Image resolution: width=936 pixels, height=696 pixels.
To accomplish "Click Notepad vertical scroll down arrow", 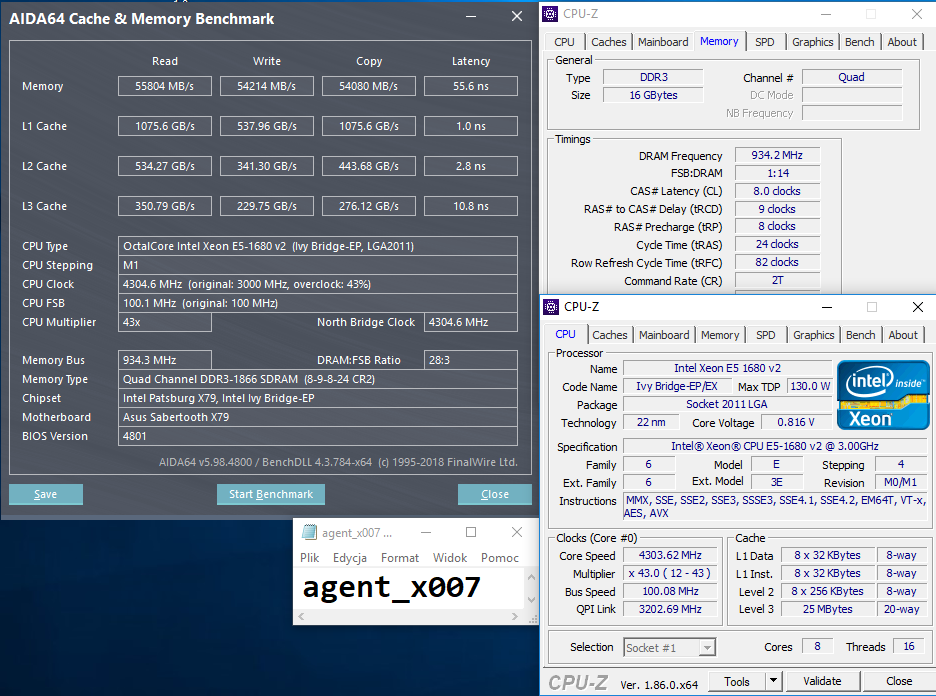I will (531, 600).
